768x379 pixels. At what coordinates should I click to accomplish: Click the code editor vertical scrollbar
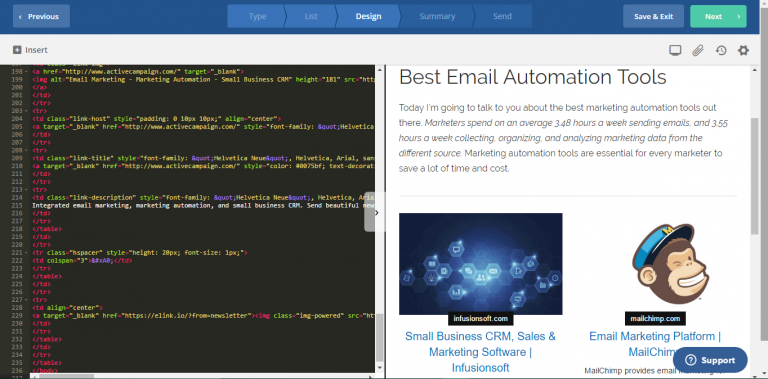point(380,337)
